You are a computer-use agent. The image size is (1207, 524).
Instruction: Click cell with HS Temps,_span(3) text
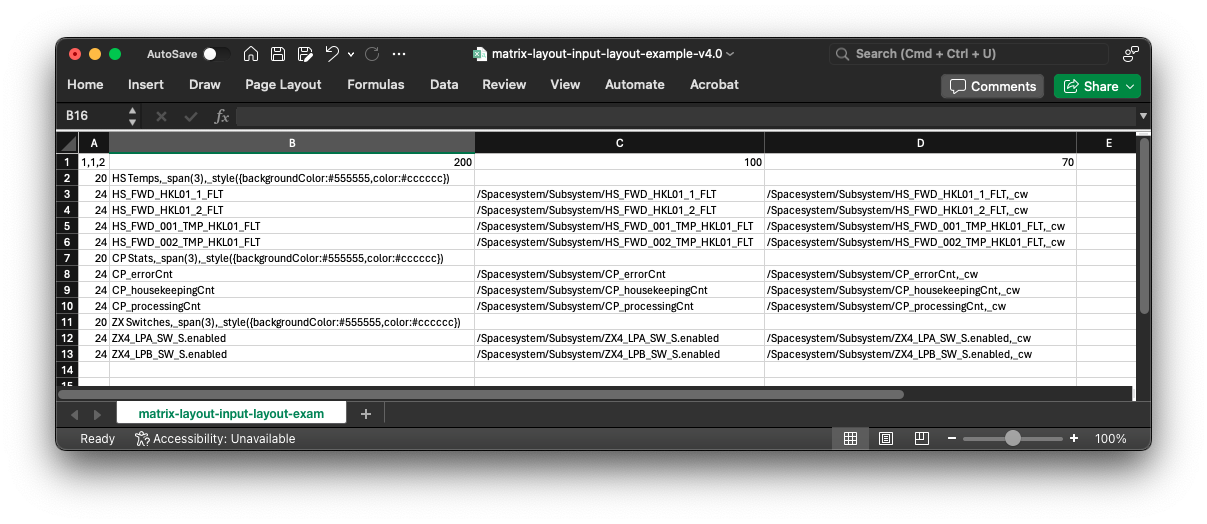[292, 178]
